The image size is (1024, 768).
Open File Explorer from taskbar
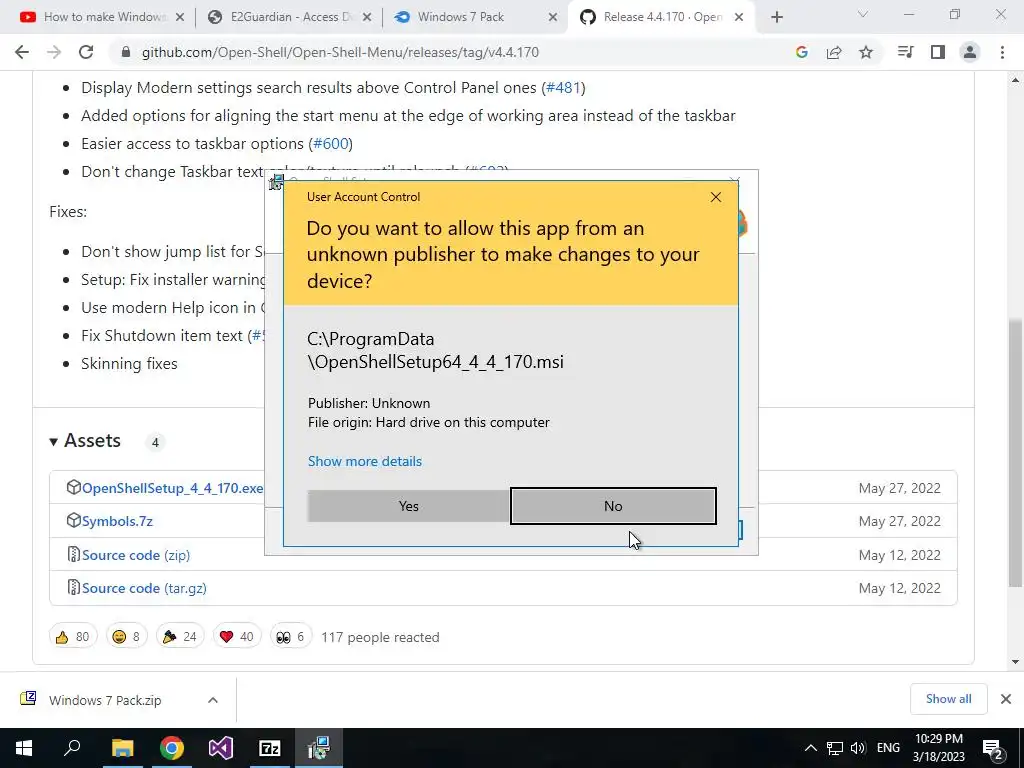(122, 748)
